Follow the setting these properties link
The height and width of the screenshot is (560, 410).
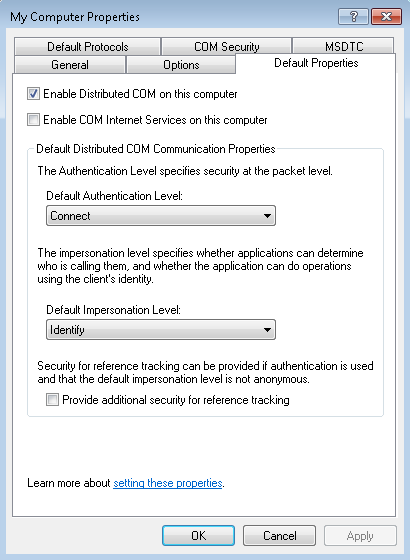point(168,483)
